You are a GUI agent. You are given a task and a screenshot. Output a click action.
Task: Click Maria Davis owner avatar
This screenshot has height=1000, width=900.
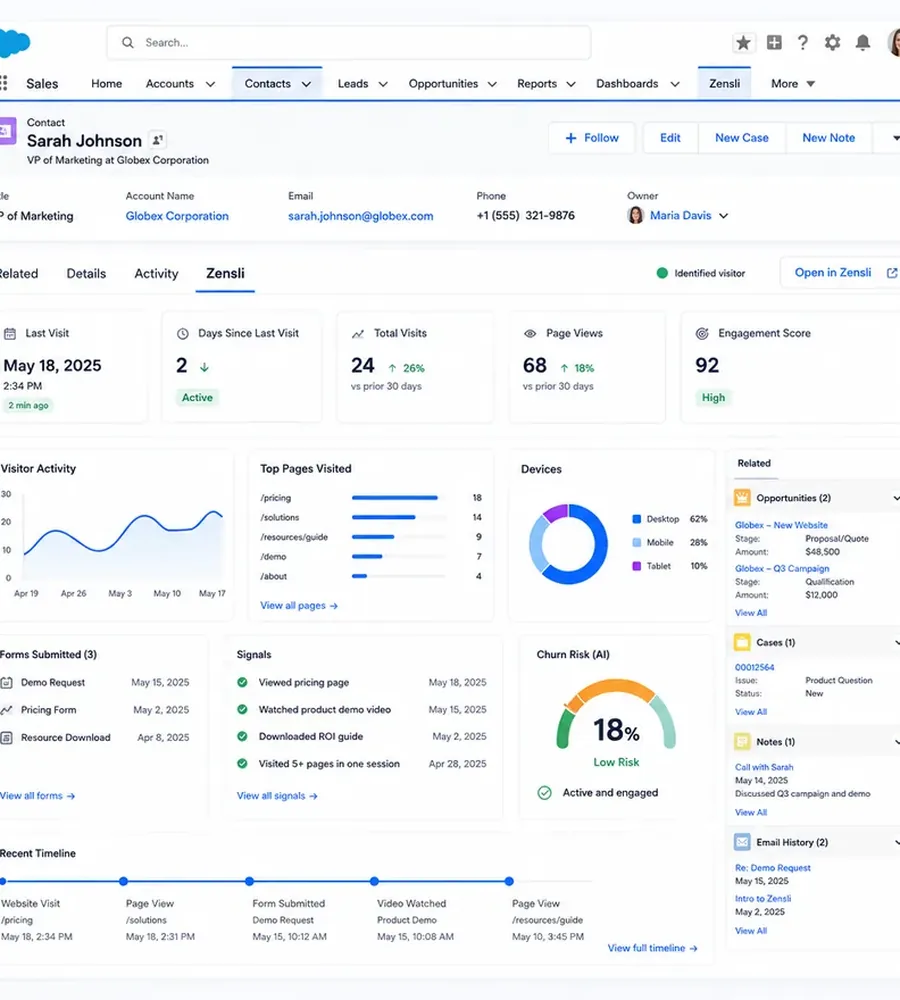click(x=636, y=216)
